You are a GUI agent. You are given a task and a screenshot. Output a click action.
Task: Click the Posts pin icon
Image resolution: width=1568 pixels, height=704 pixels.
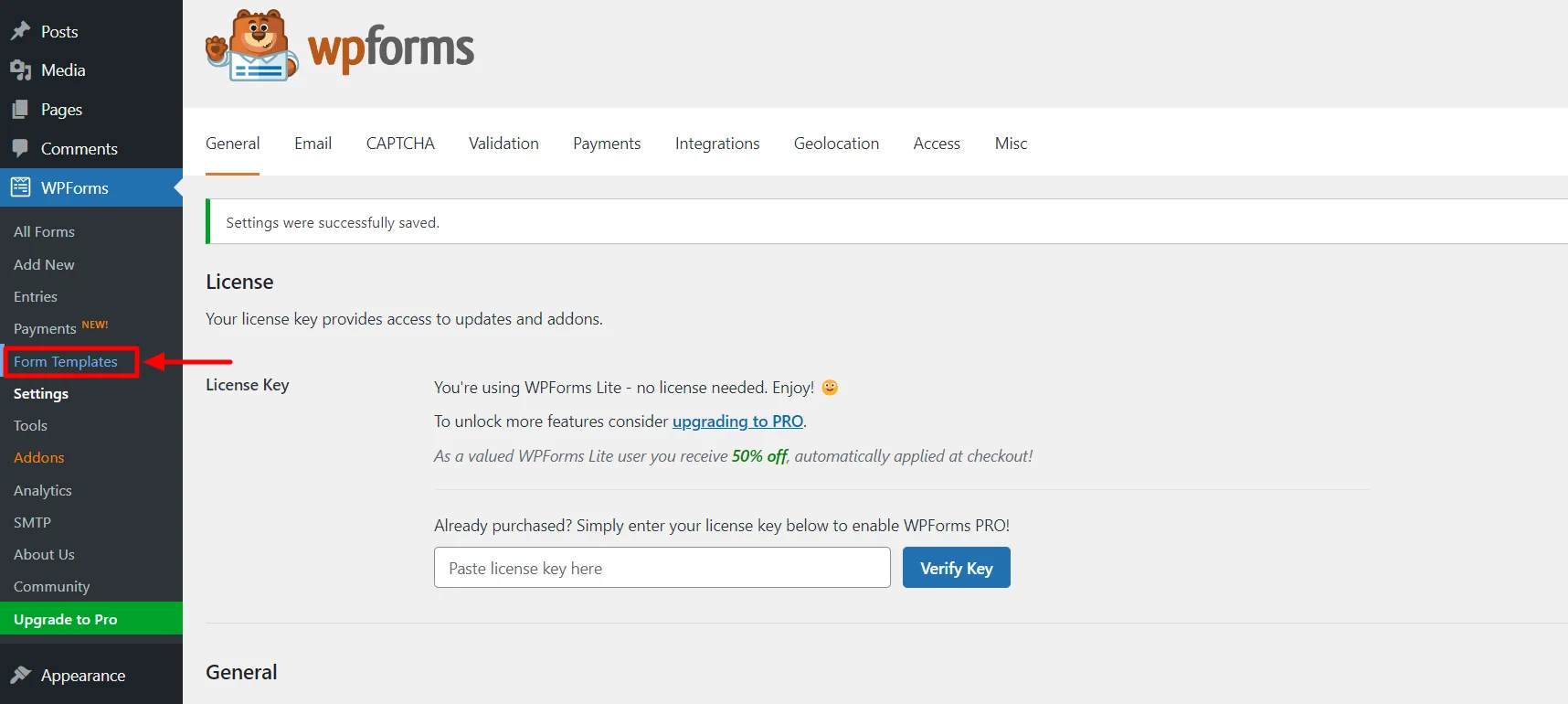tap(20, 31)
